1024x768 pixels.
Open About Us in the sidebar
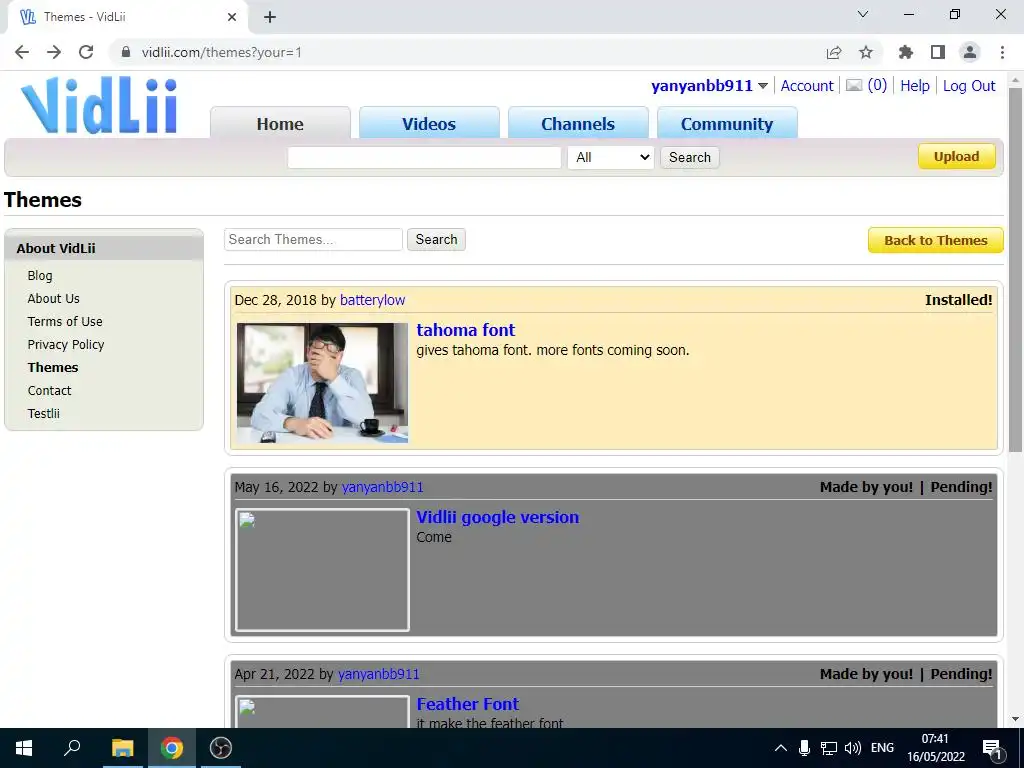tap(54, 298)
